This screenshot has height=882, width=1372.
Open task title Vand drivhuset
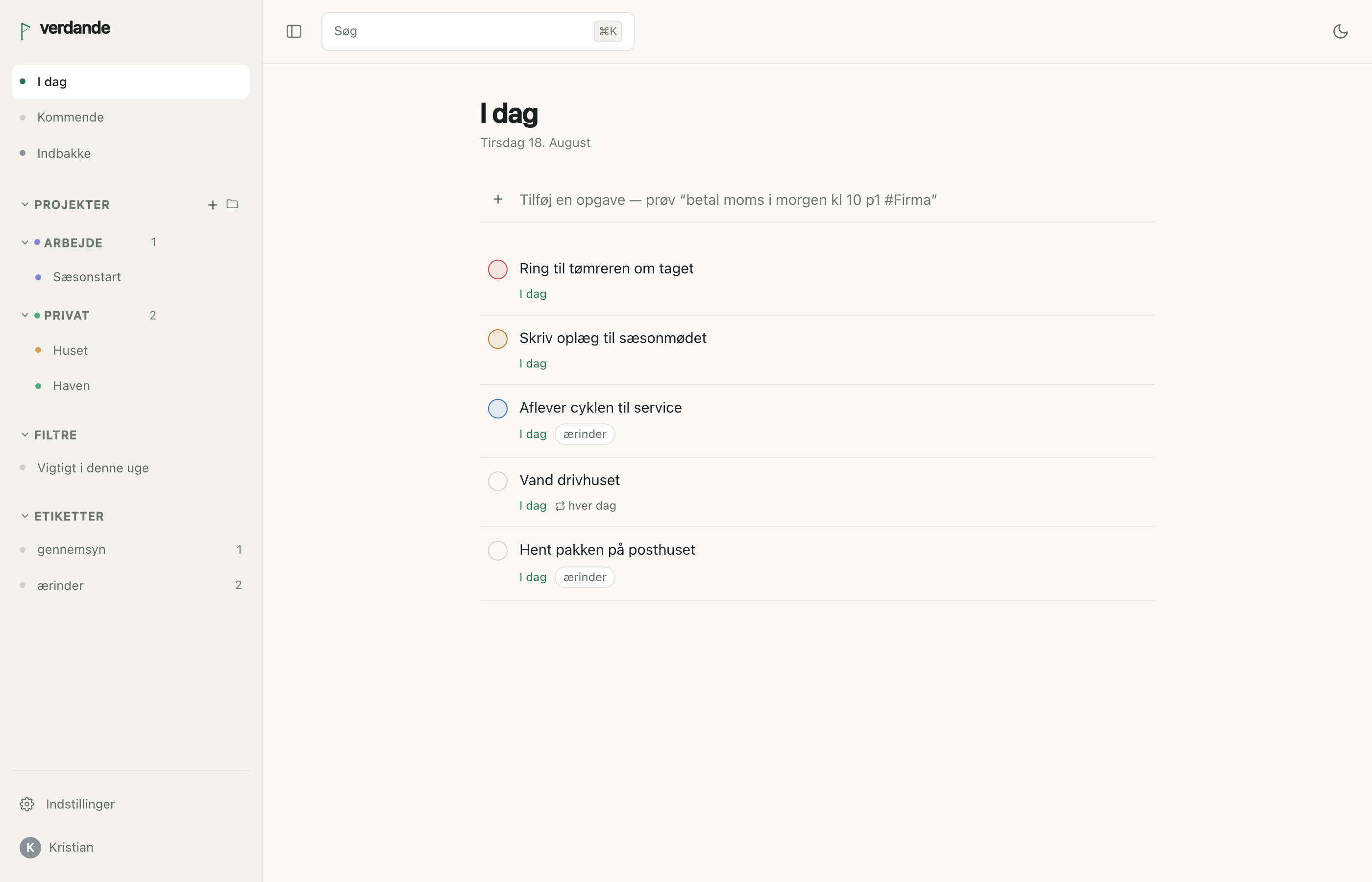tap(570, 480)
